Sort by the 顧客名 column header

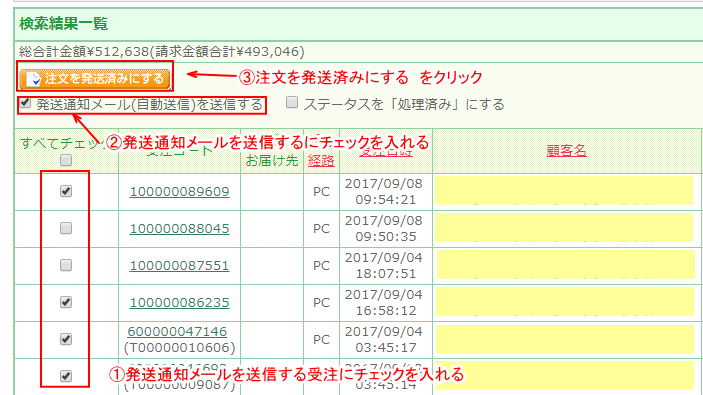[x=567, y=150]
